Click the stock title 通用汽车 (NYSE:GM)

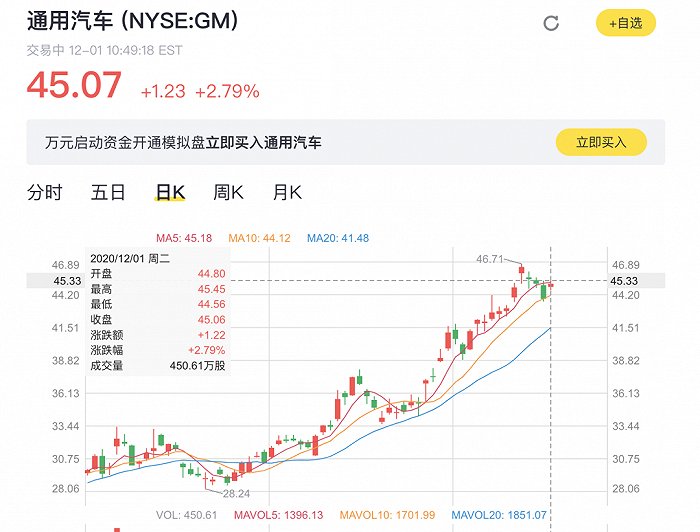click(132, 21)
